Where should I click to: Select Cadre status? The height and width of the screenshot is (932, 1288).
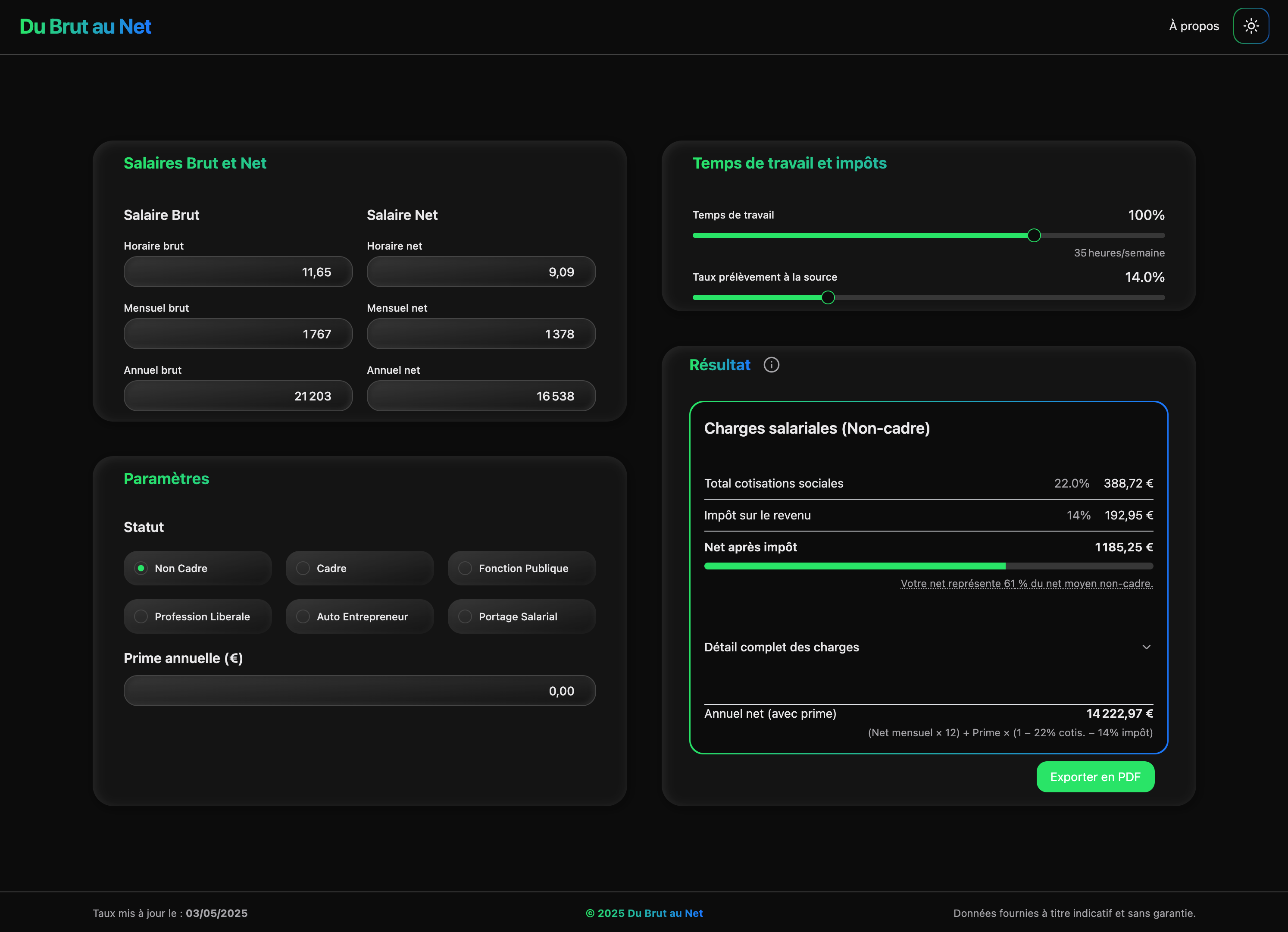(360, 568)
